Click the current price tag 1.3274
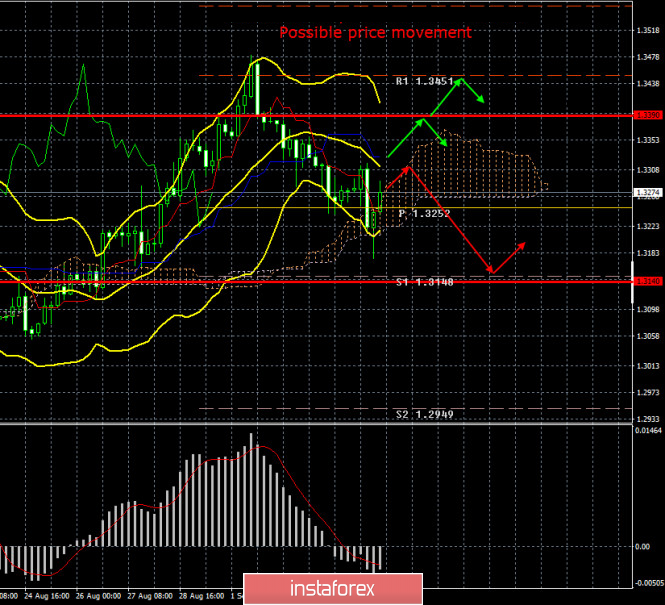This screenshot has height=605, width=665. [x=648, y=192]
